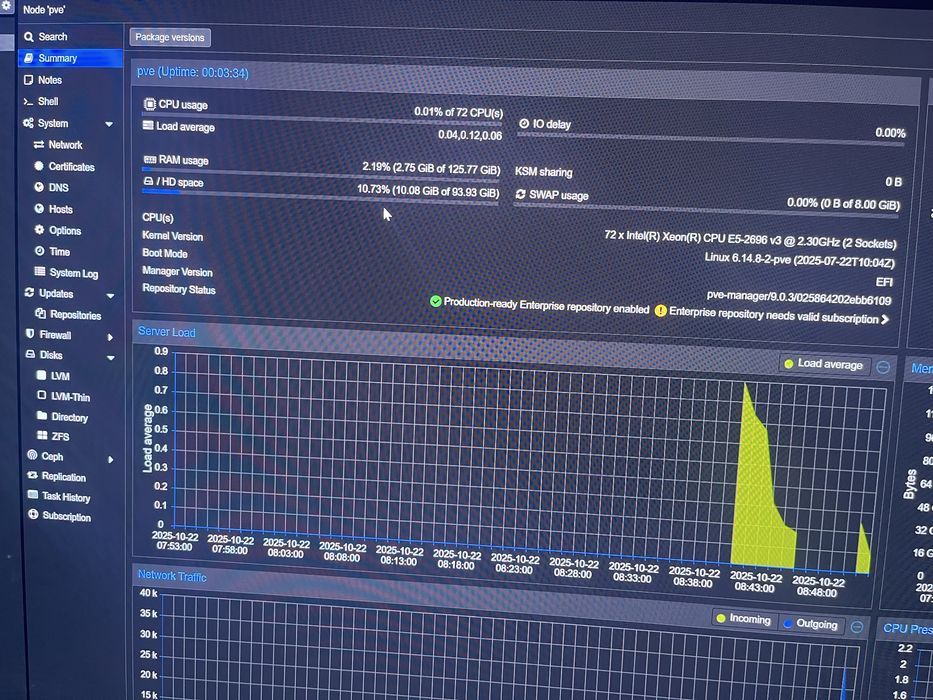Expand the Ceph submenu arrow
The width and height of the screenshot is (933, 700).
click(x=111, y=459)
